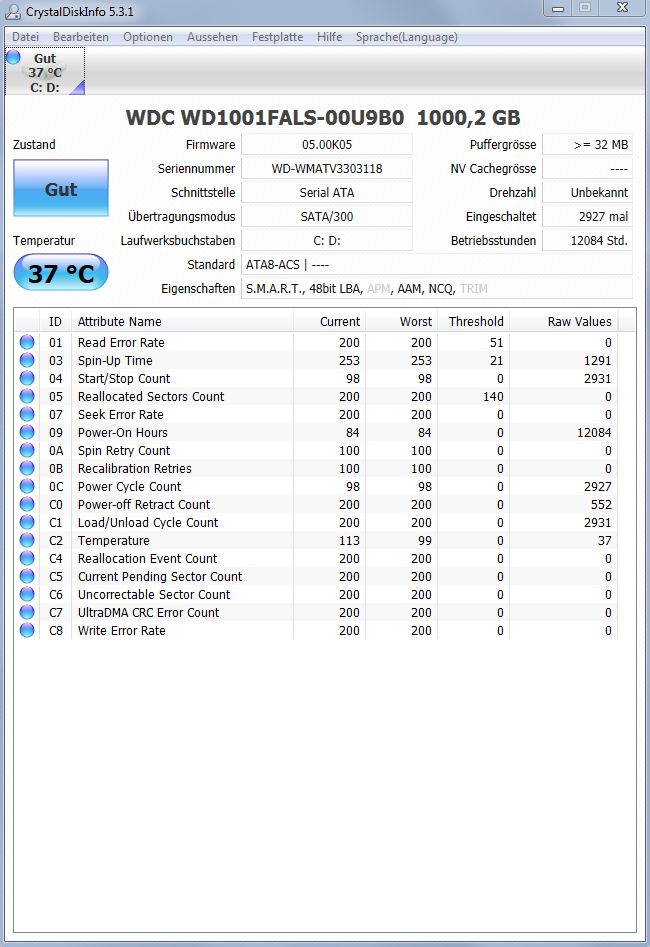
Task: Click the ATA8-ACS standard field
Action: [437, 265]
